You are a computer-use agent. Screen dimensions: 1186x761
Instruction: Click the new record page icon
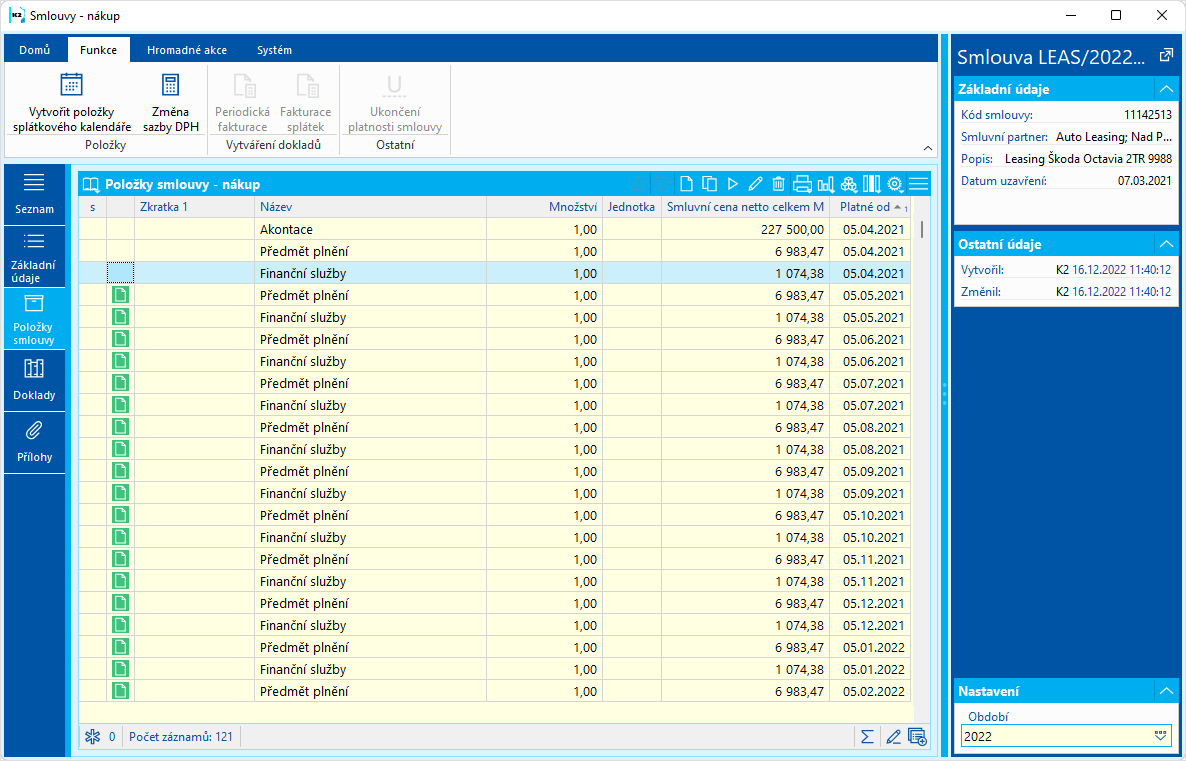coord(686,184)
